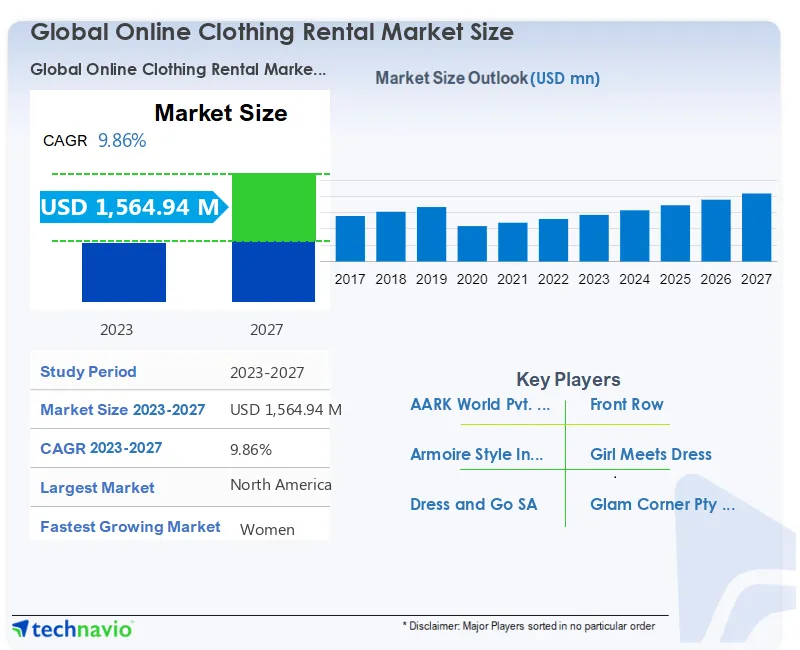The image size is (800, 650).
Task: Click the 'USD 1,564.94 M' arrow label
Action: (x=134, y=207)
